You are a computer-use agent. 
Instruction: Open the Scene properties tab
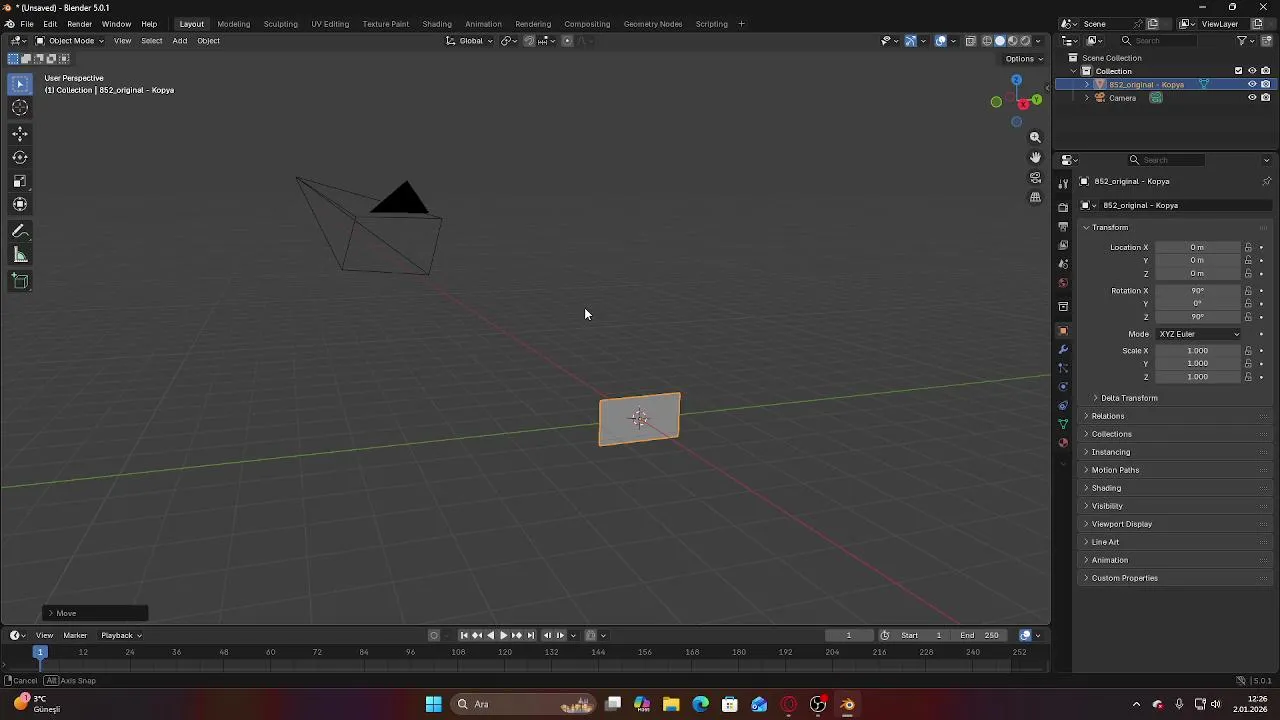(1063, 264)
